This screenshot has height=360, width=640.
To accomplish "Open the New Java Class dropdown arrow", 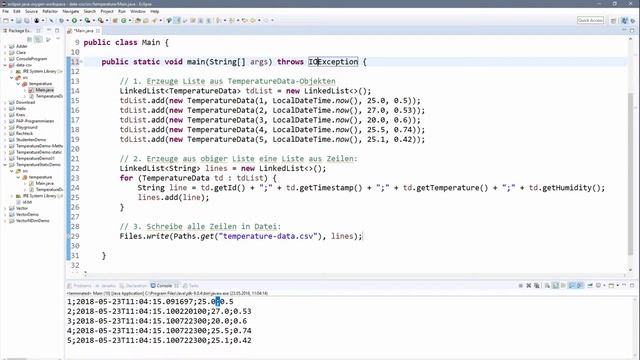I will (x=130, y=20).
